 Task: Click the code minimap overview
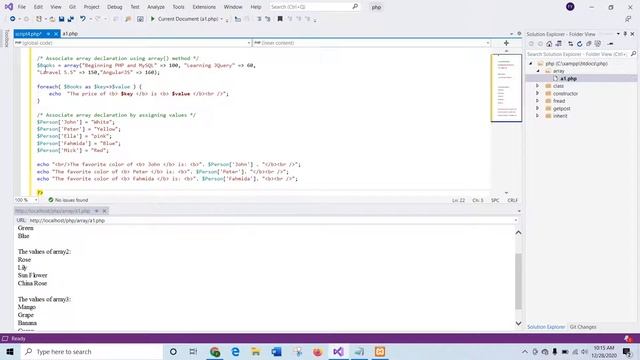[506, 88]
